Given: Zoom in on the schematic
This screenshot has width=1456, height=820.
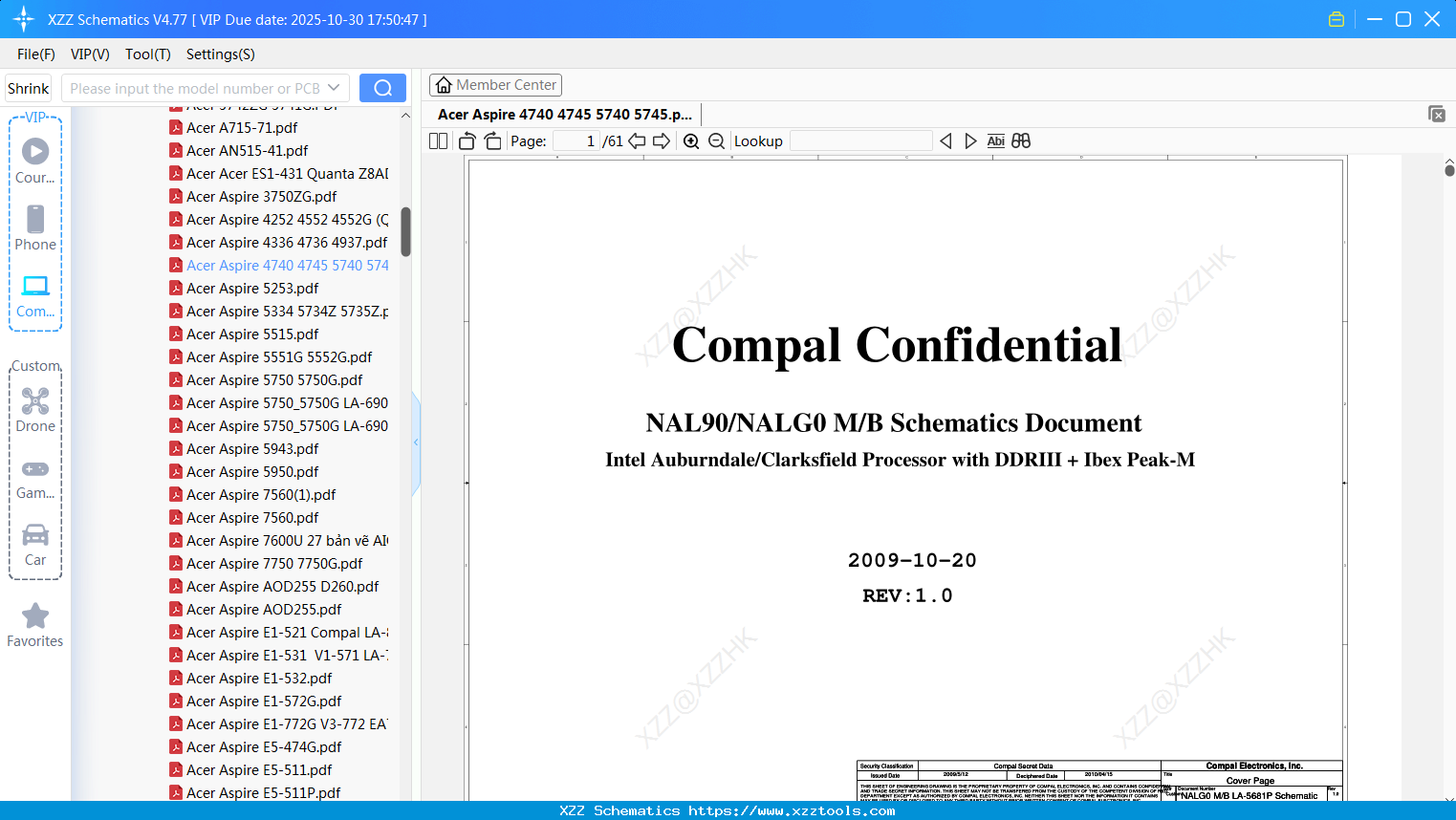Looking at the screenshot, I should [691, 141].
